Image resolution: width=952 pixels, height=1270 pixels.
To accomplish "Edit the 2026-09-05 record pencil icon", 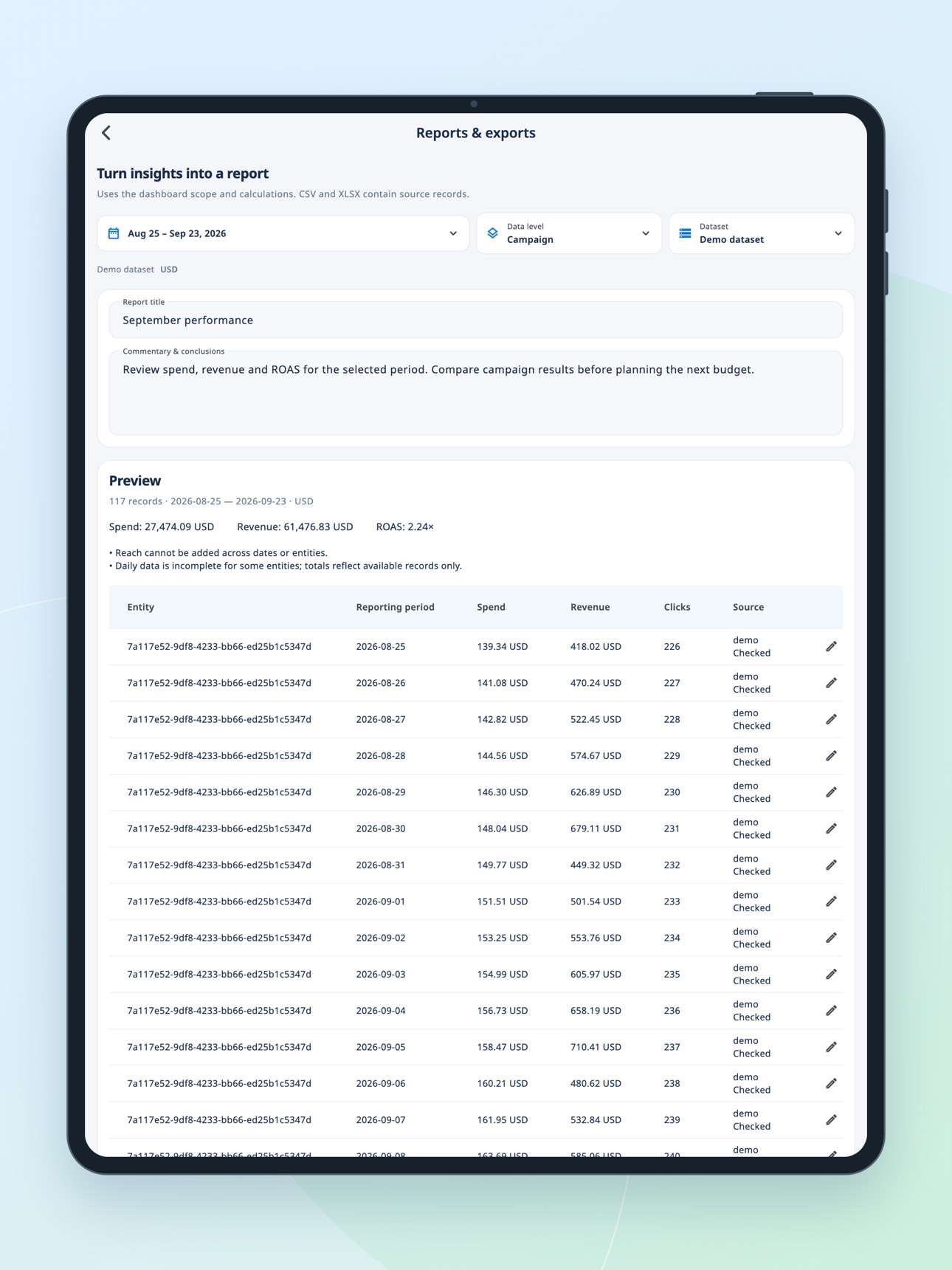I will click(x=831, y=1047).
